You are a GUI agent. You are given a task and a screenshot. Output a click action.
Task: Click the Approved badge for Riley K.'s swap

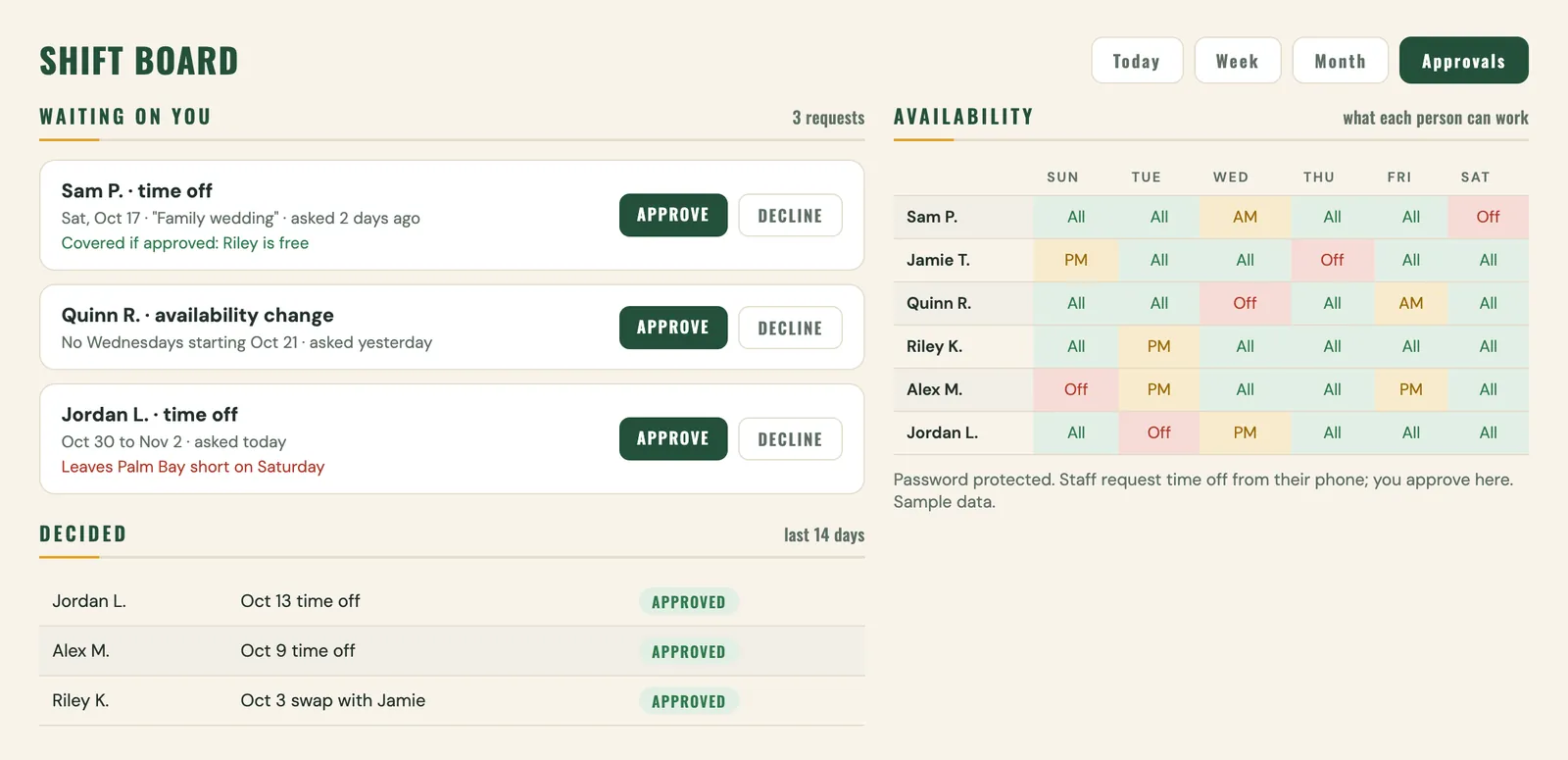pyautogui.click(x=689, y=701)
